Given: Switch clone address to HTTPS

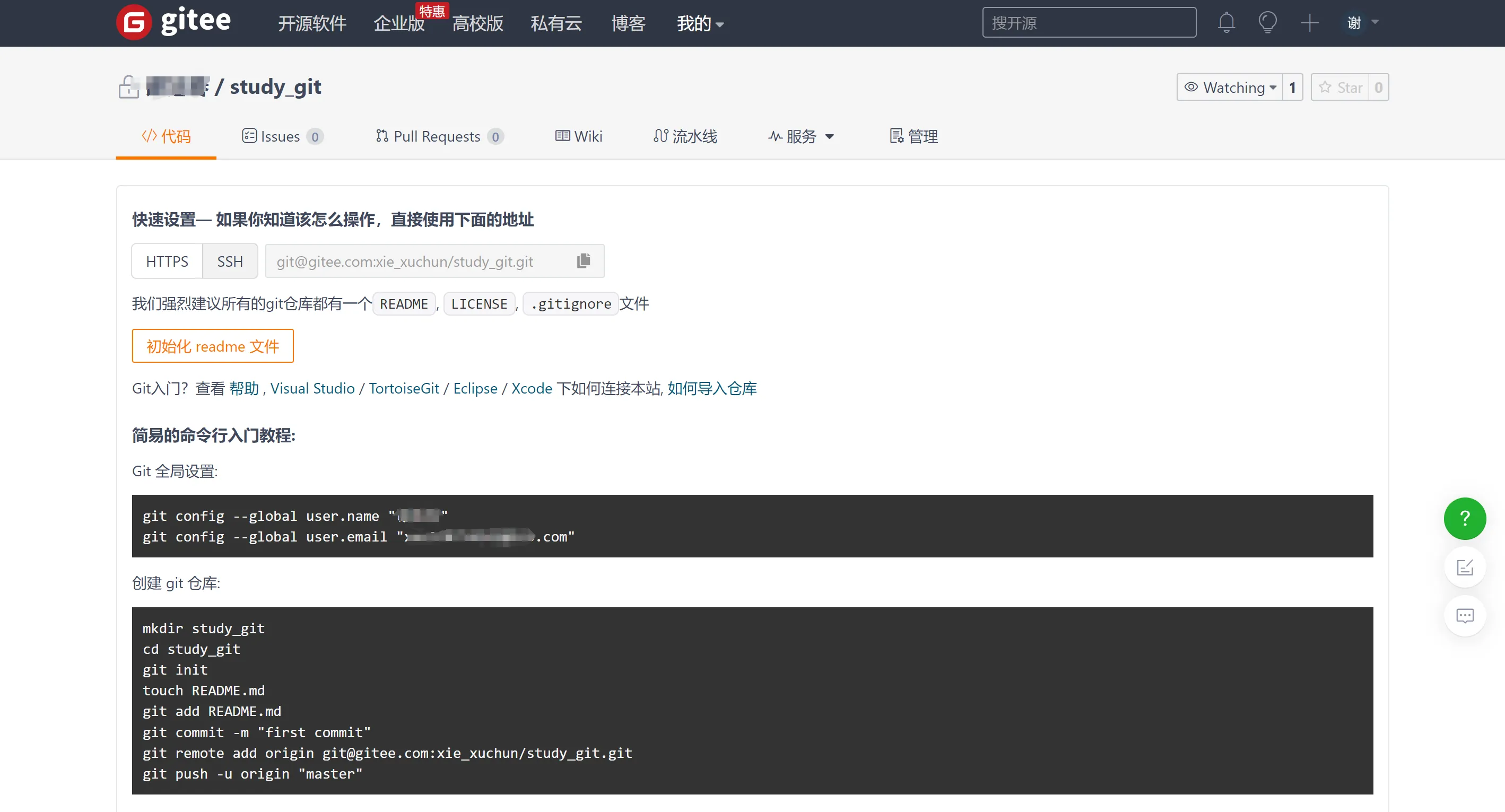Looking at the screenshot, I should click(x=167, y=261).
